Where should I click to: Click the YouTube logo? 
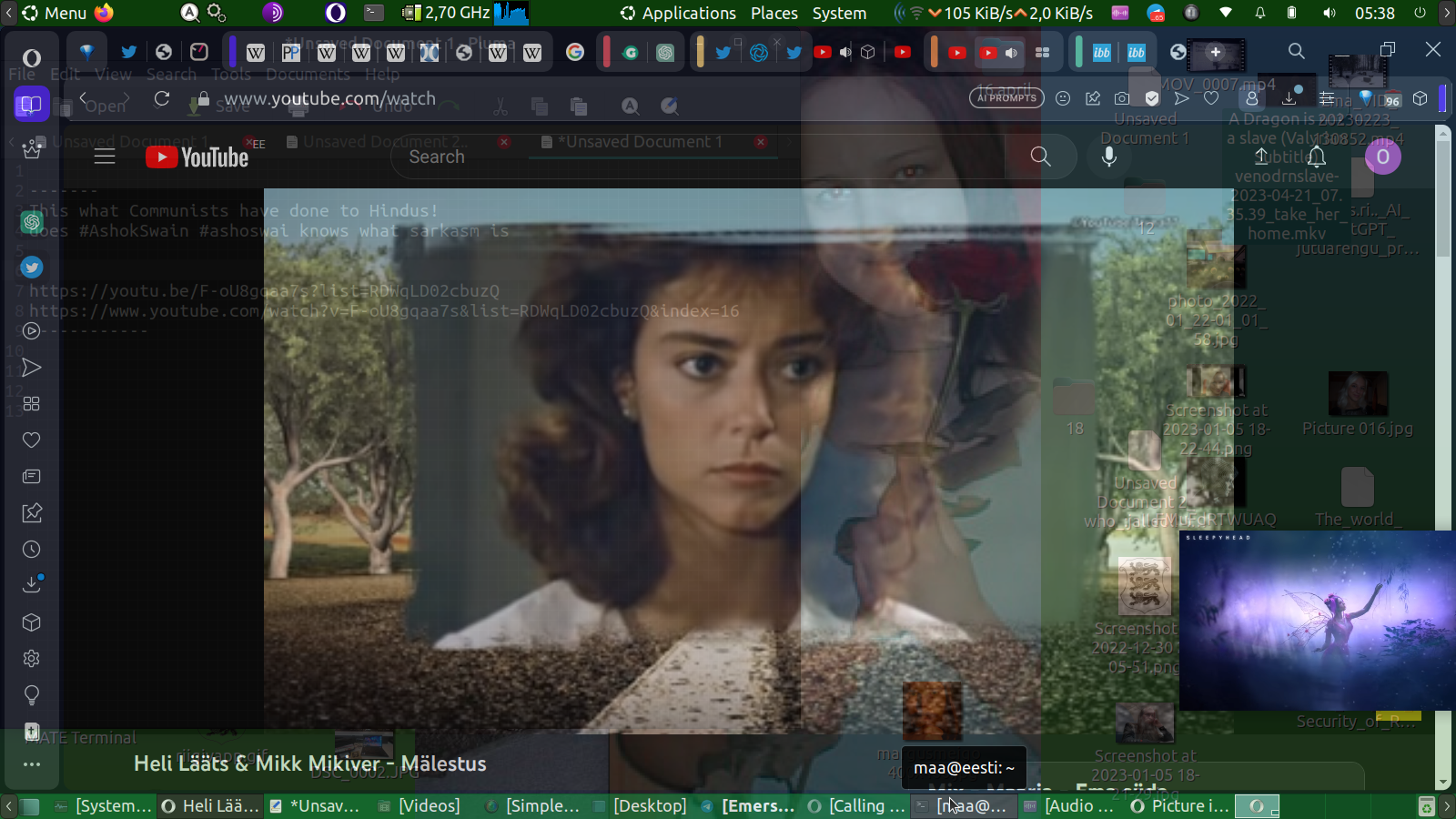[x=197, y=157]
